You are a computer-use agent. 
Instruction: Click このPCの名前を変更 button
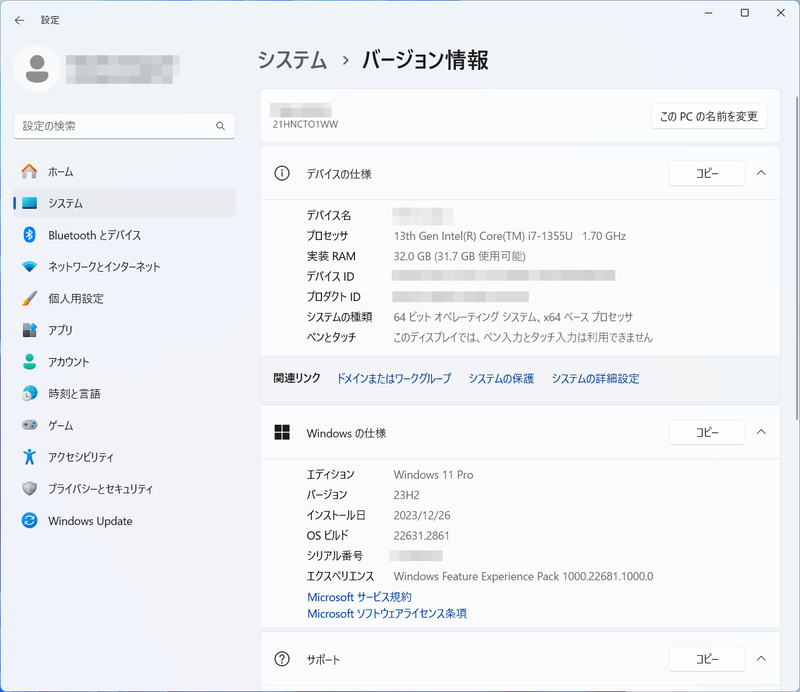(x=708, y=116)
